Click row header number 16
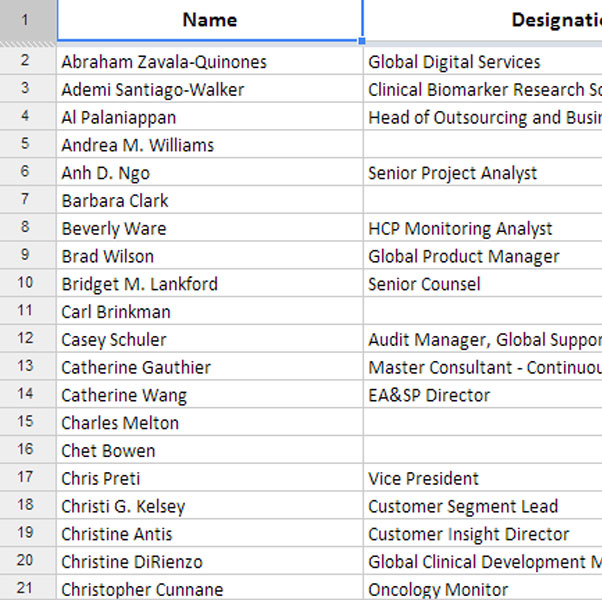 [x=25, y=451]
